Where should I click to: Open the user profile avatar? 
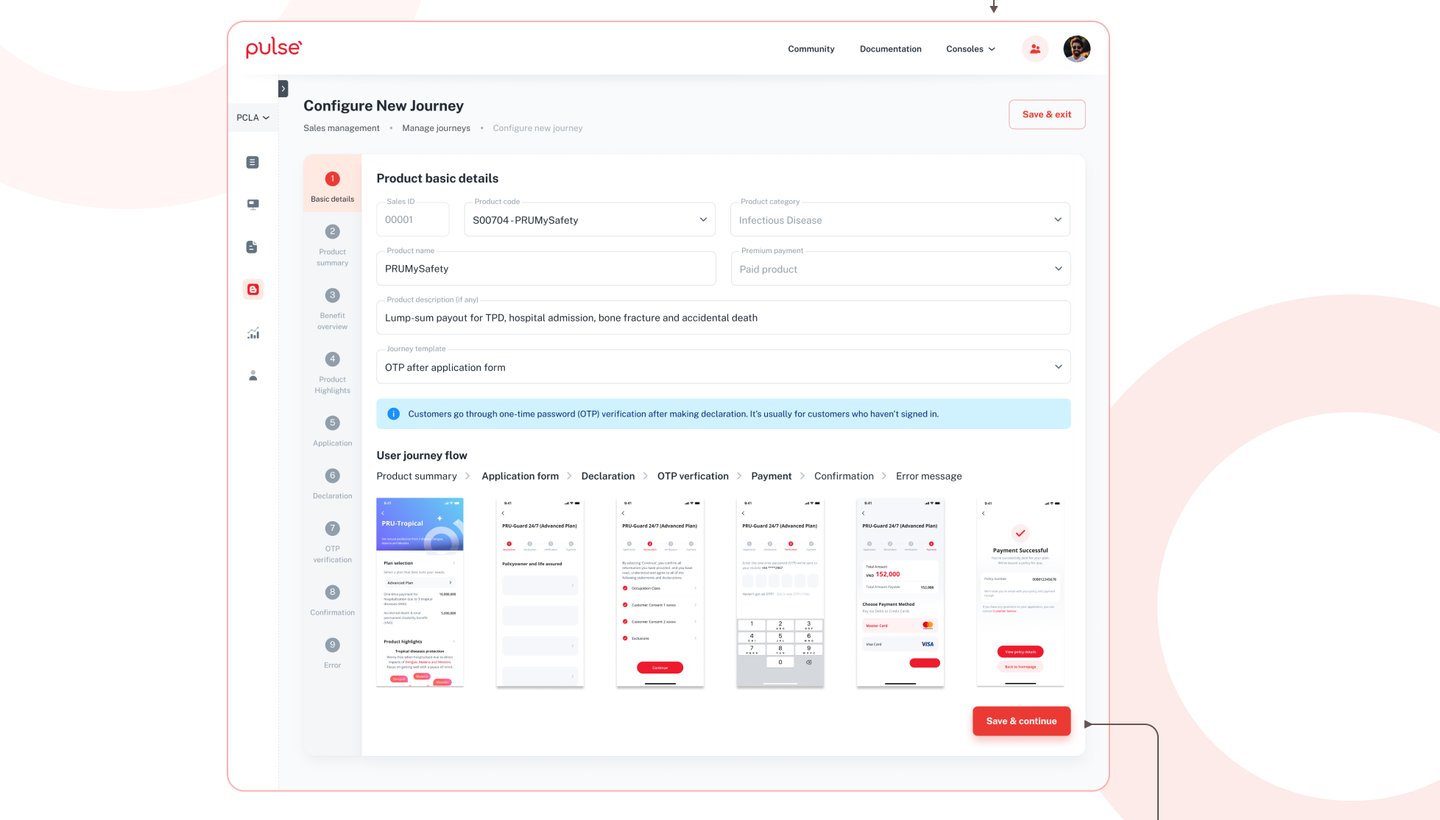click(1077, 49)
